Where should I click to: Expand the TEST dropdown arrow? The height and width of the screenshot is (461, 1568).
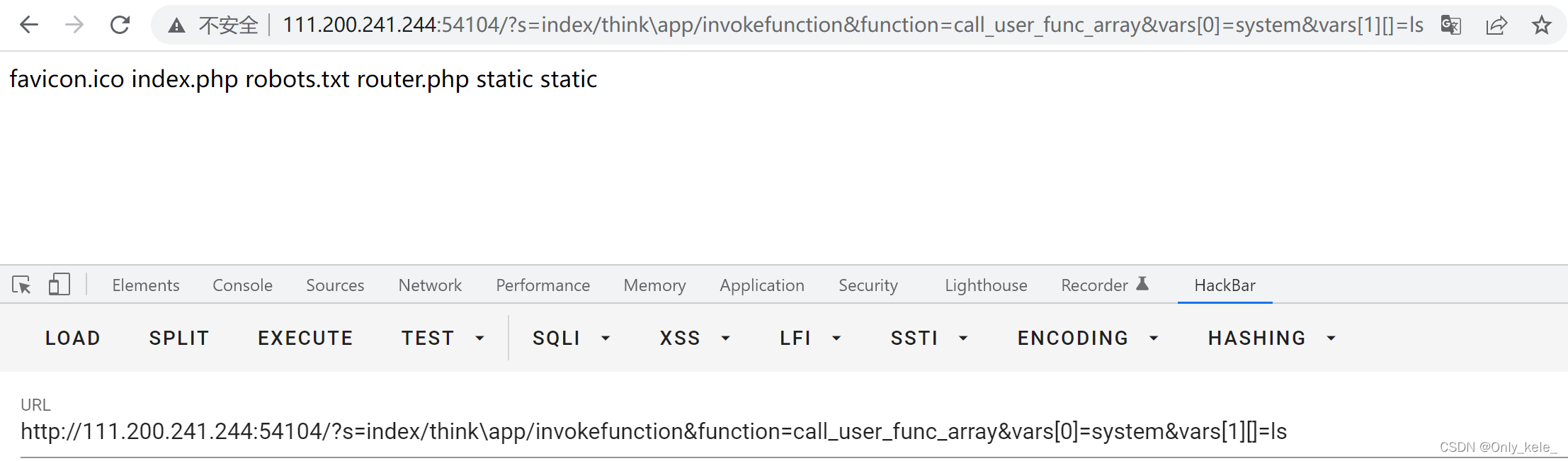click(x=479, y=338)
